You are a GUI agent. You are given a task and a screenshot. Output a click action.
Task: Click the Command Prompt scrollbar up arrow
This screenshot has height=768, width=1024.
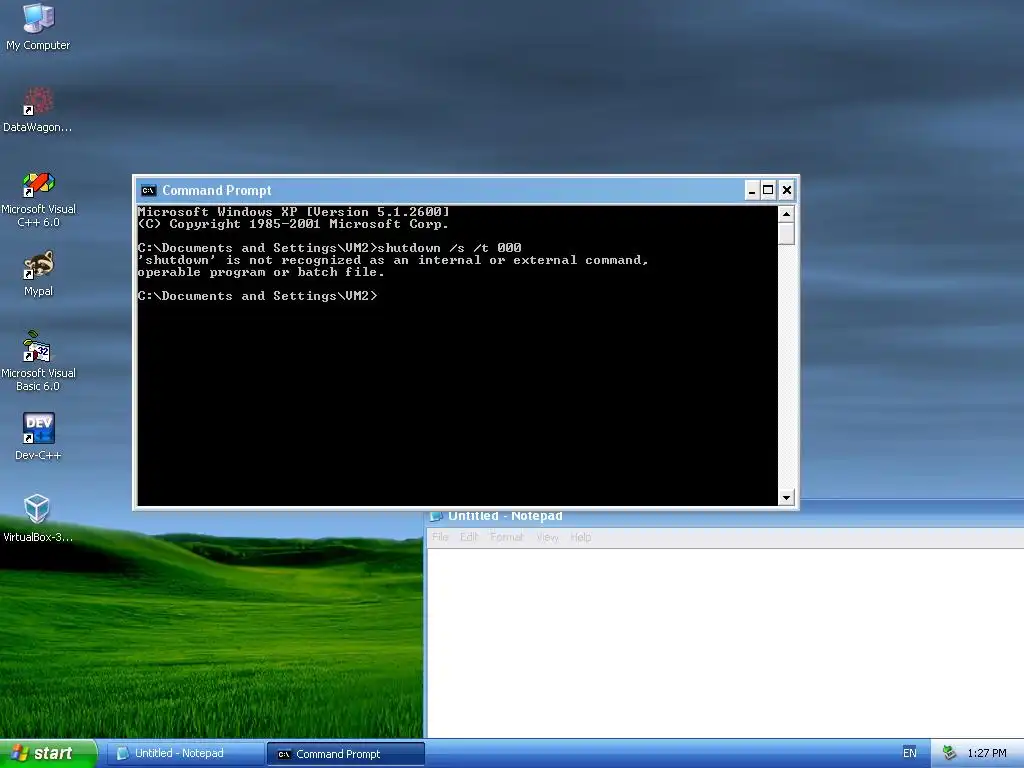pos(786,214)
